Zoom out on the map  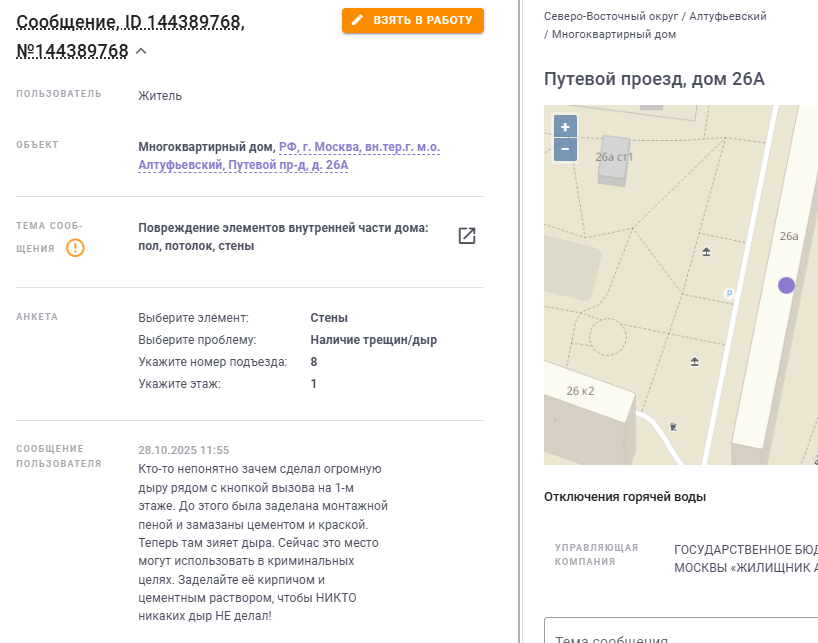coord(565,149)
